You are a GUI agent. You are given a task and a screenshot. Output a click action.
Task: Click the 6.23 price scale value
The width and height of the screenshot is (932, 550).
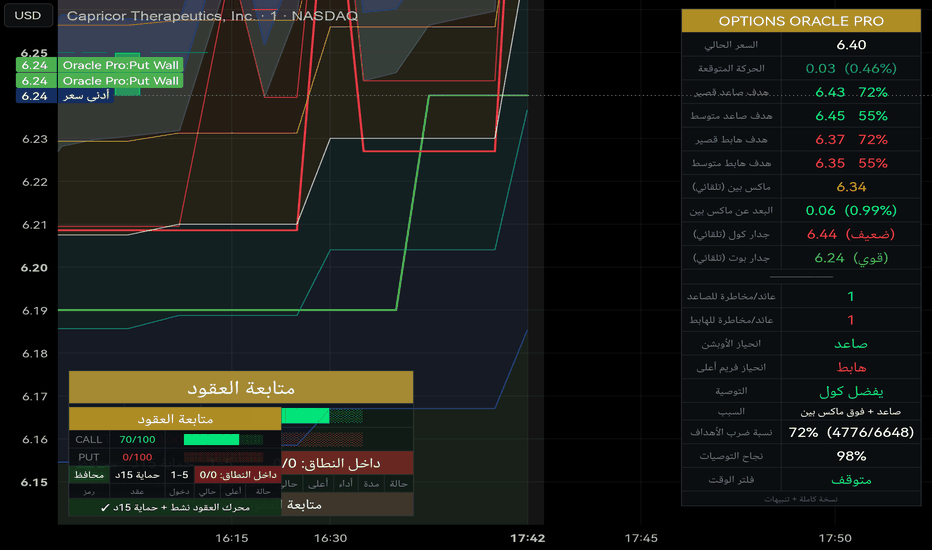click(34, 139)
